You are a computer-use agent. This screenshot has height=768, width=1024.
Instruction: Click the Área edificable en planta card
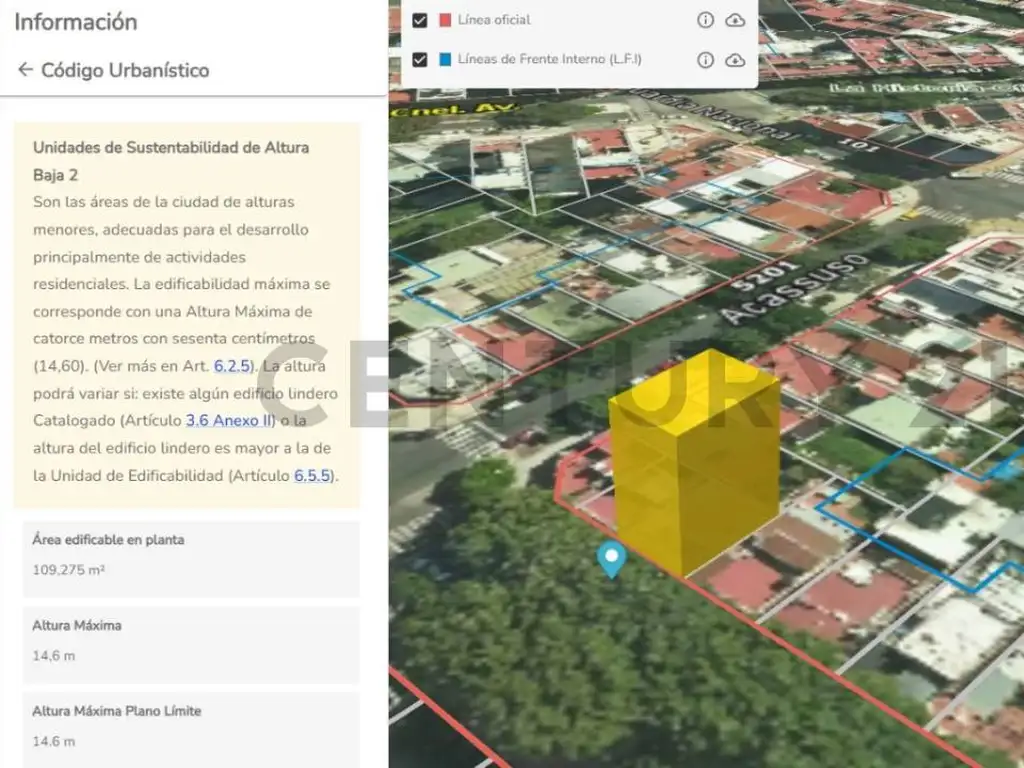click(x=190, y=558)
